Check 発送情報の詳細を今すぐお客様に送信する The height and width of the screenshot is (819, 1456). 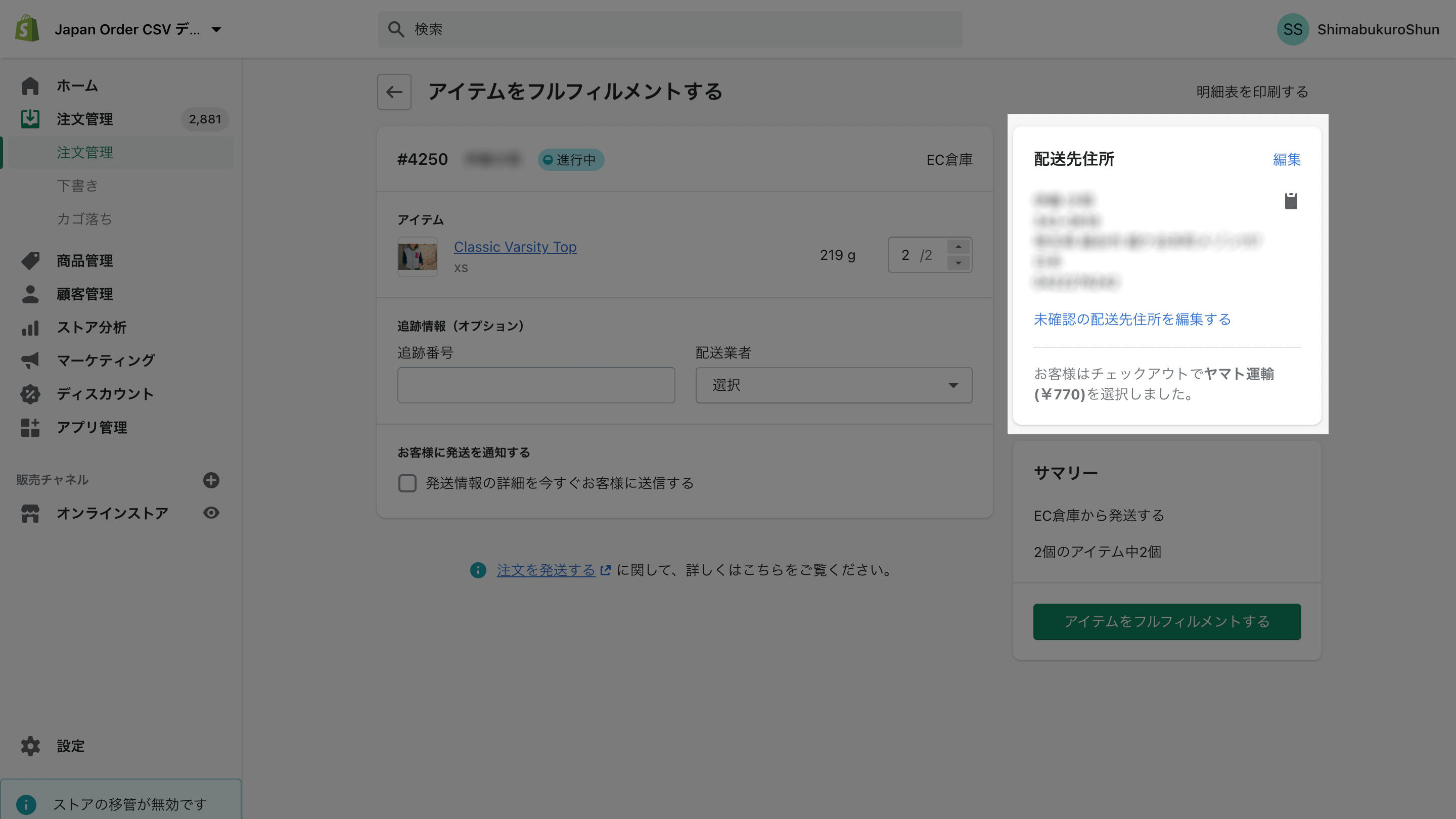click(x=407, y=483)
